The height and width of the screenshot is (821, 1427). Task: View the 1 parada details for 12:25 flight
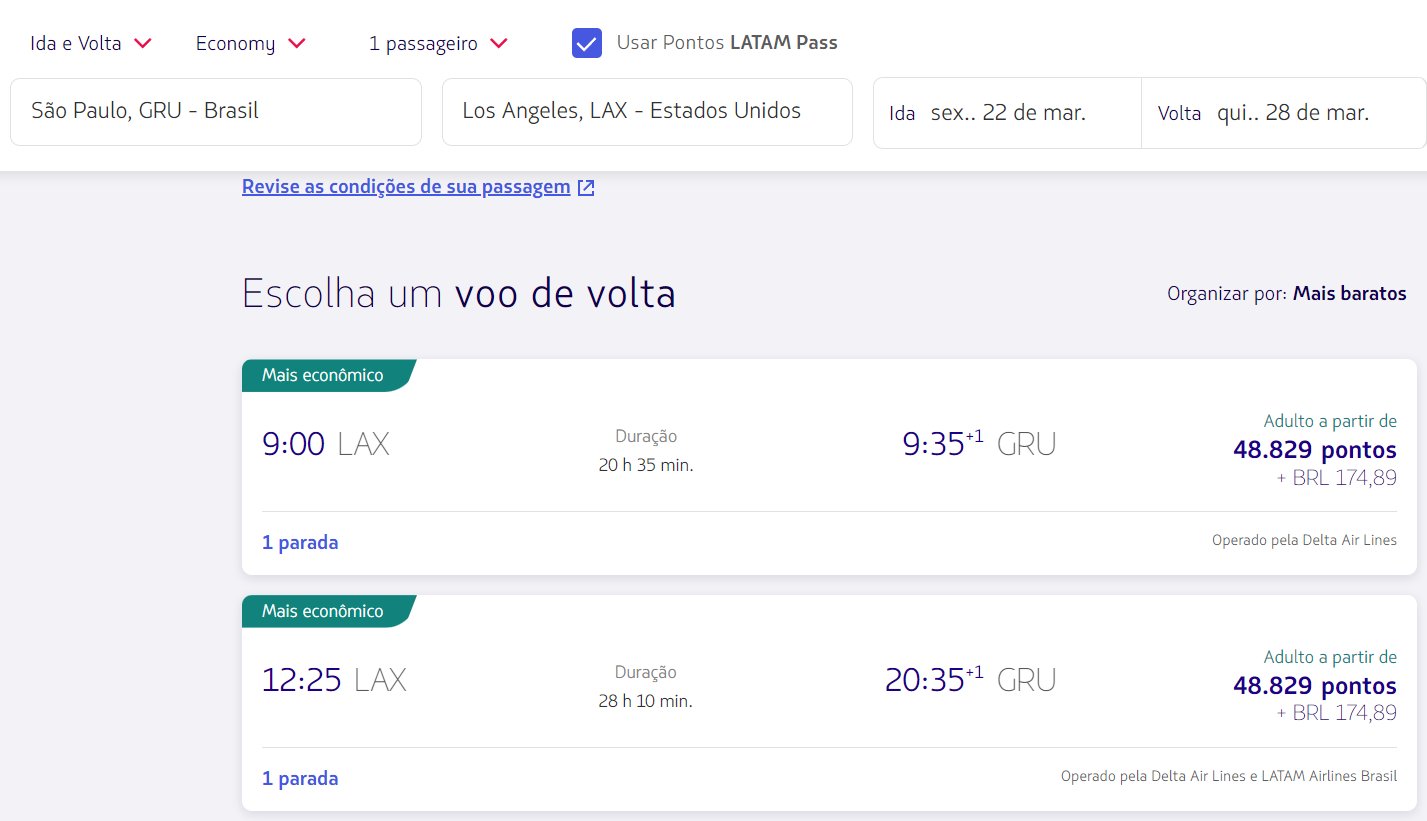coord(300,779)
